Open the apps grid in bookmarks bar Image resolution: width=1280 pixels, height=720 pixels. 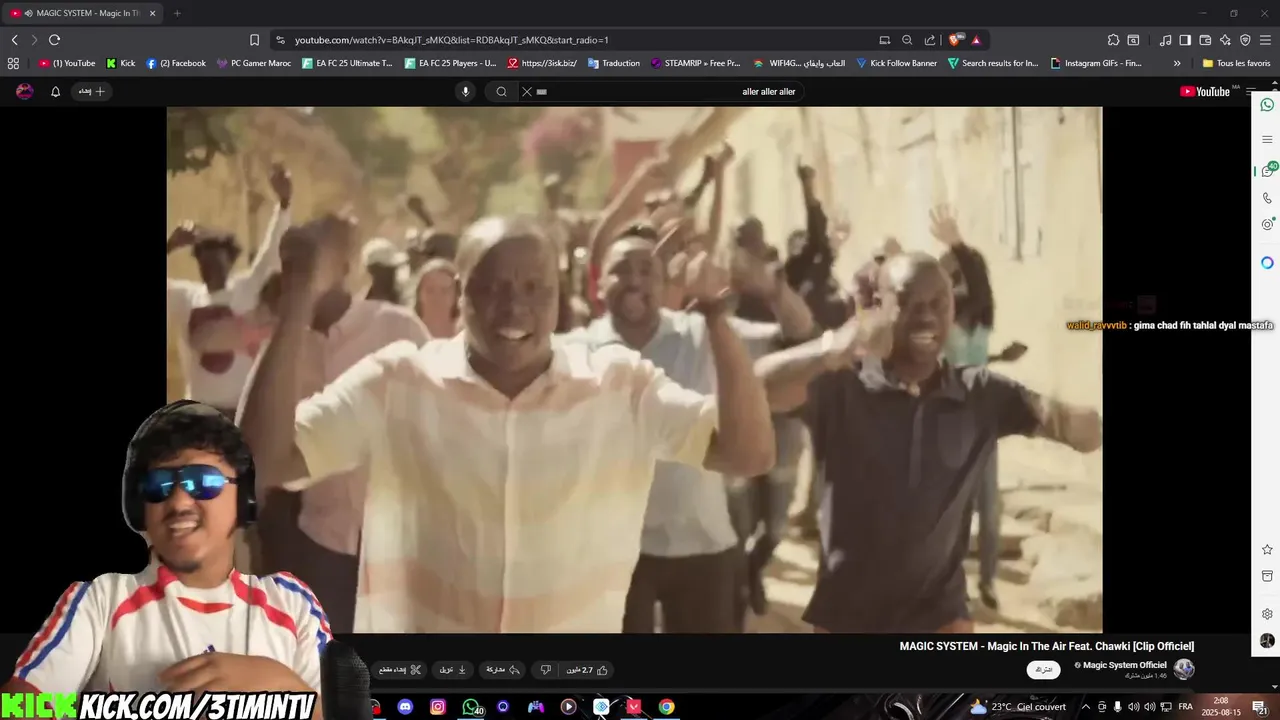[x=13, y=63]
